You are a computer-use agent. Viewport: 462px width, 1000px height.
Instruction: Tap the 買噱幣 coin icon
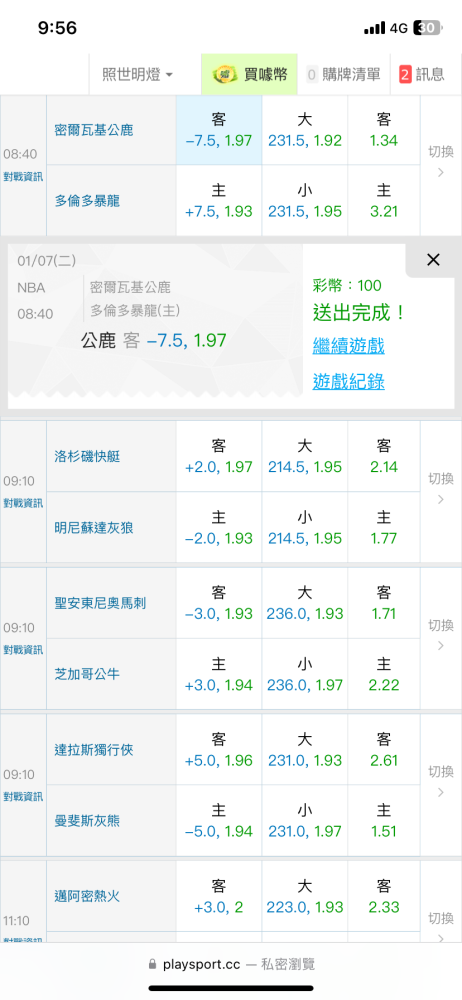click(x=221, y=75)
